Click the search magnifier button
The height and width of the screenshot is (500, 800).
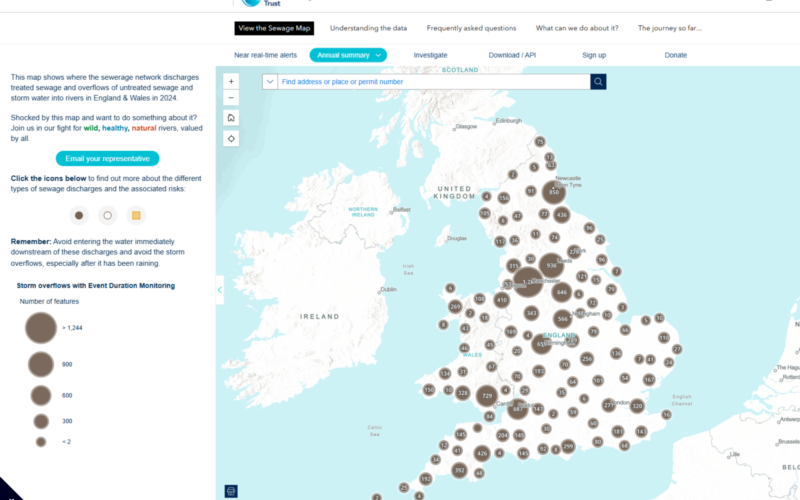(598, 82)
